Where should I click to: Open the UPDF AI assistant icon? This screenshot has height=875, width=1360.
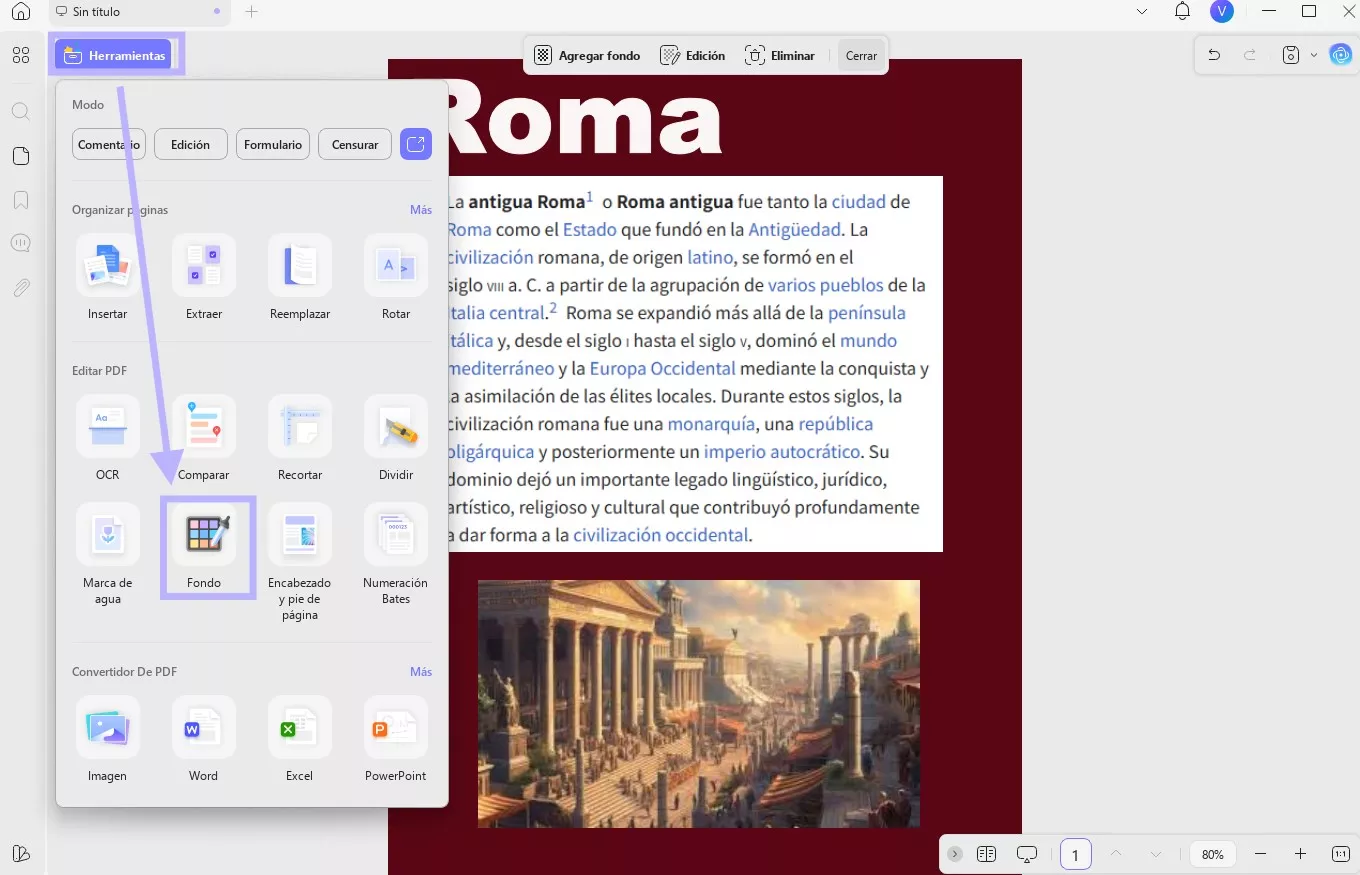click(1341, 55)
